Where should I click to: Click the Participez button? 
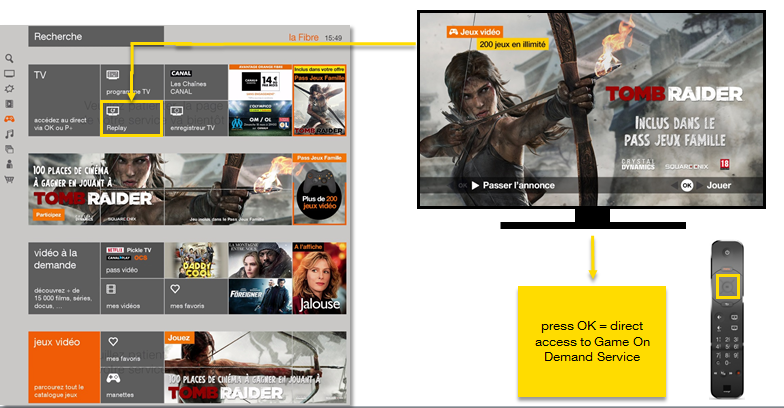point(48,214)
